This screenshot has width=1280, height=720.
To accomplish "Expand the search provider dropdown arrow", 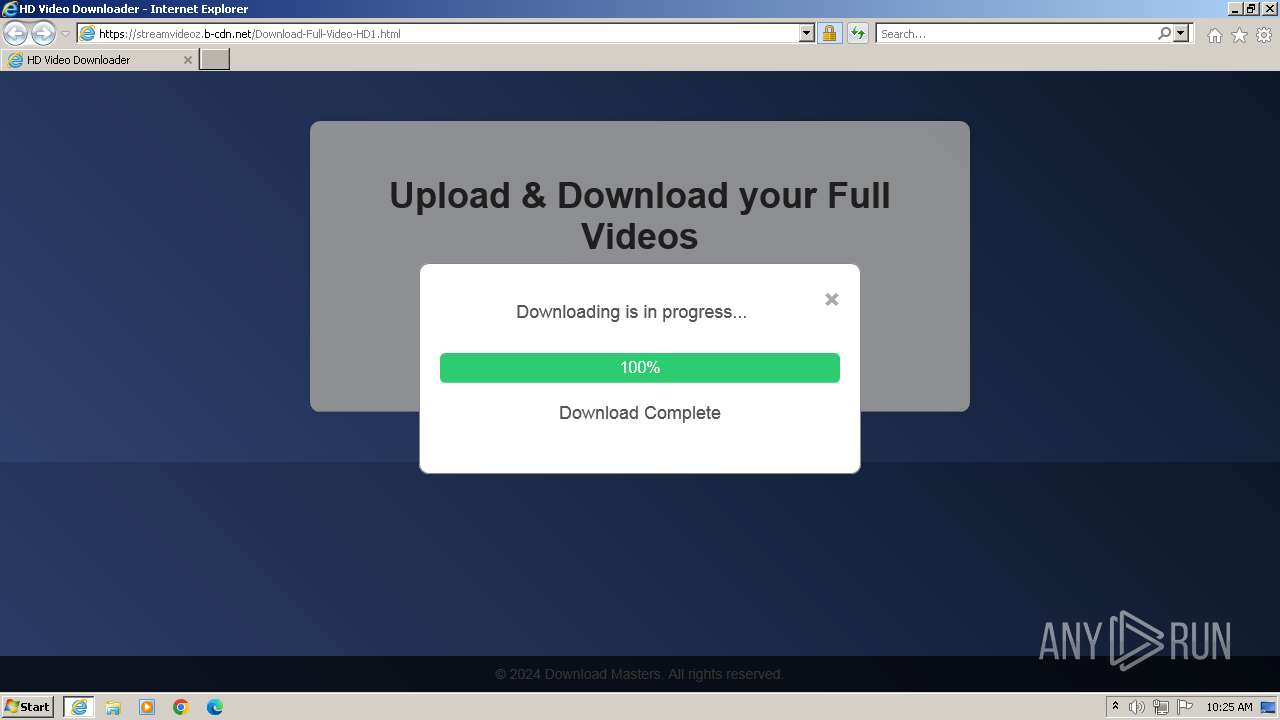I will pyautogui.click(x=1181, y=34).
